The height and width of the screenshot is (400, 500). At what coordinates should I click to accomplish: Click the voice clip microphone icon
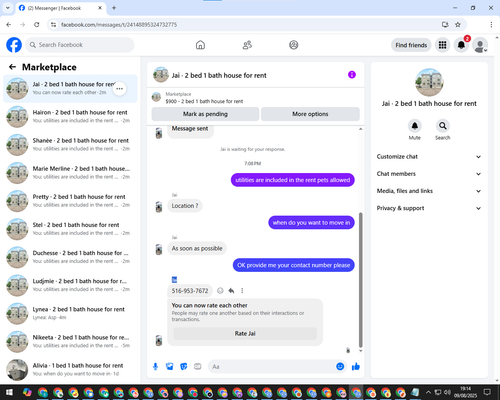coord(155,367)
